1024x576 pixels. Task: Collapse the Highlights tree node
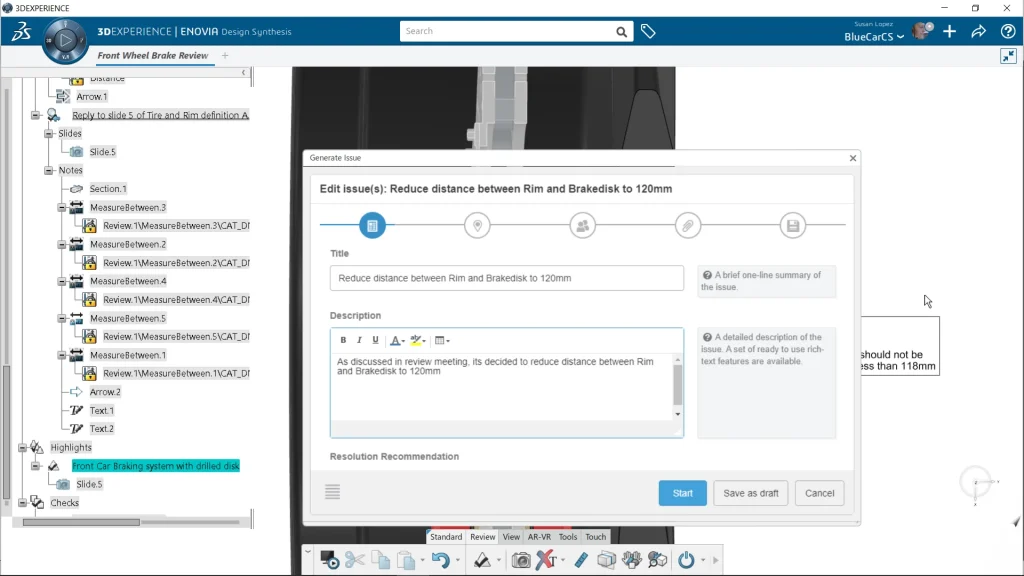[22, 447]
